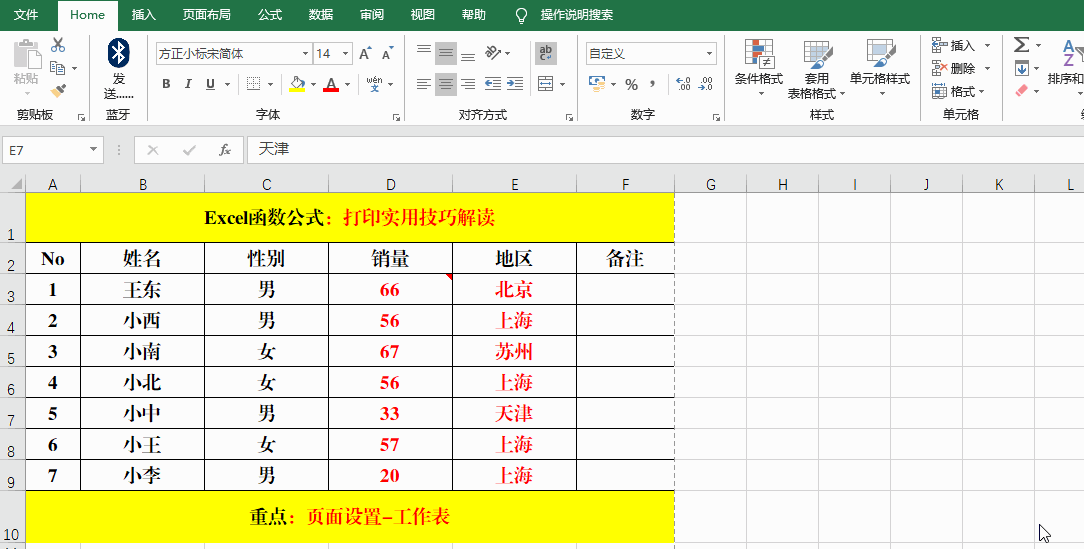The height and width of the screenshot is (549, 1084).
Task: Apply red font color A
Action: (331, 84)
